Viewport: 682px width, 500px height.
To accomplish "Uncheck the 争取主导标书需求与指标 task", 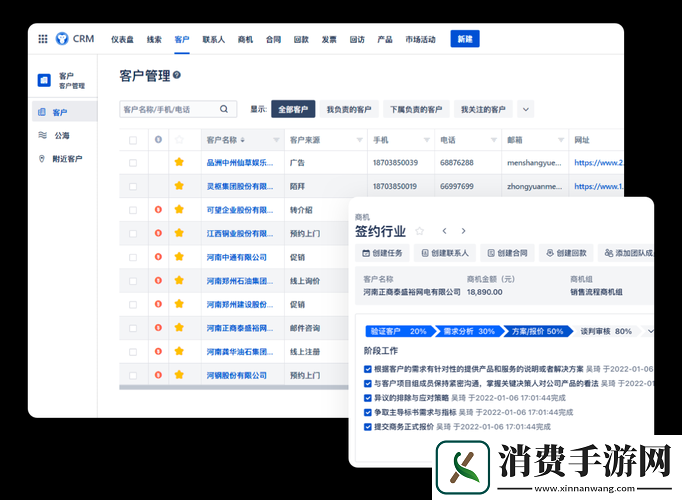I will (368, 412).
